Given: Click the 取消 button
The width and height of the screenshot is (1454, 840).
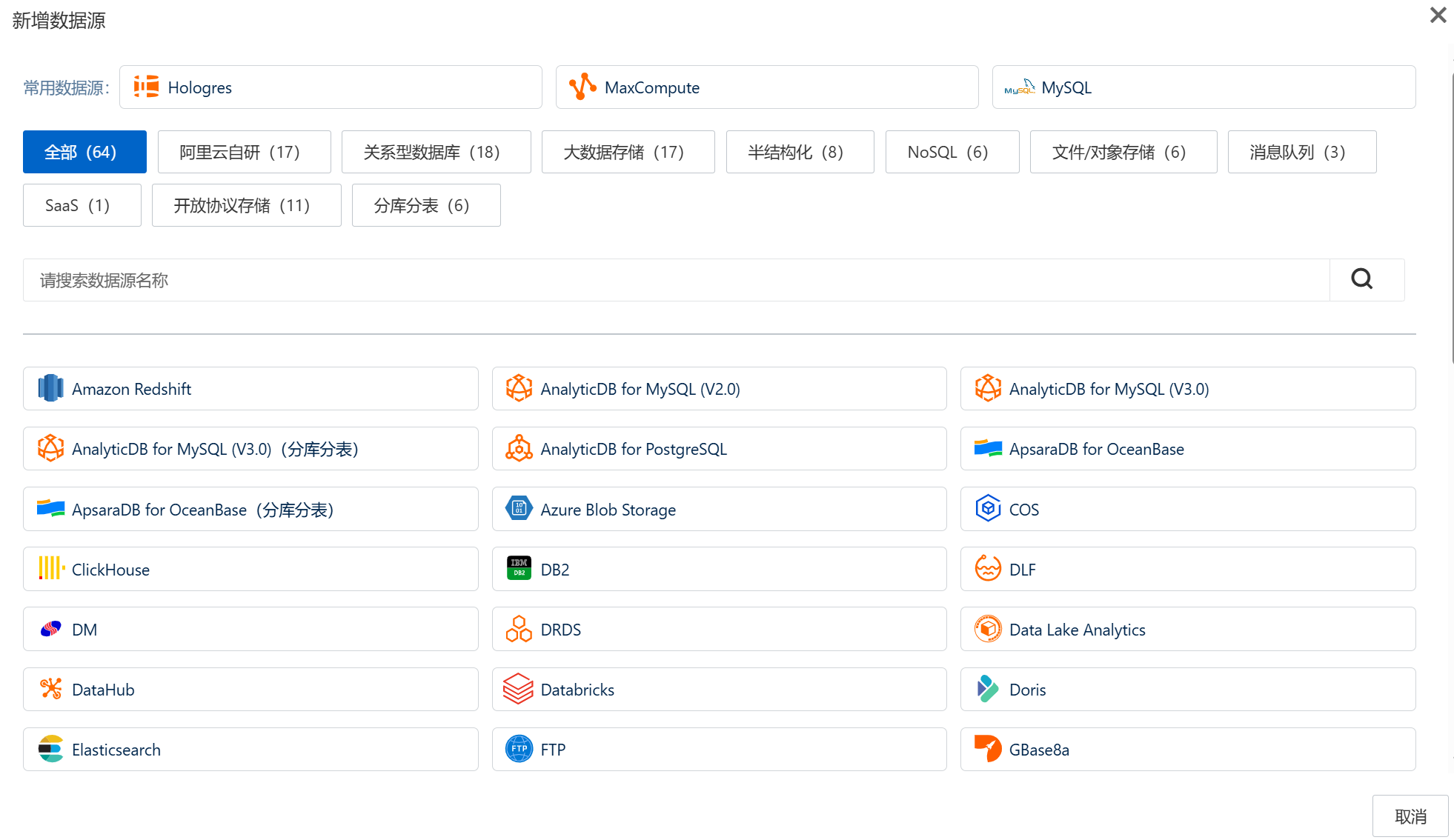Looking at the screenshot, I should pos(1410,816).
